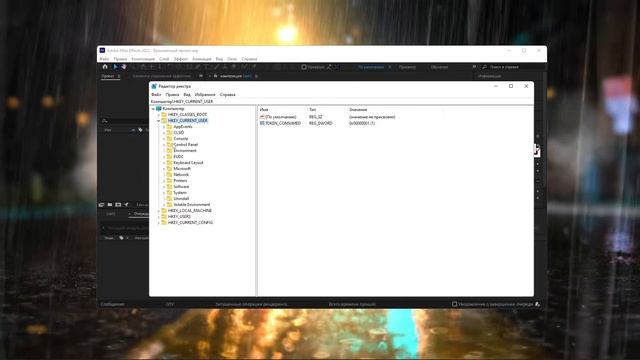Click new composition icon in After Effects project panel
Screen dimensions: 640x360
(x=118, y=204)
